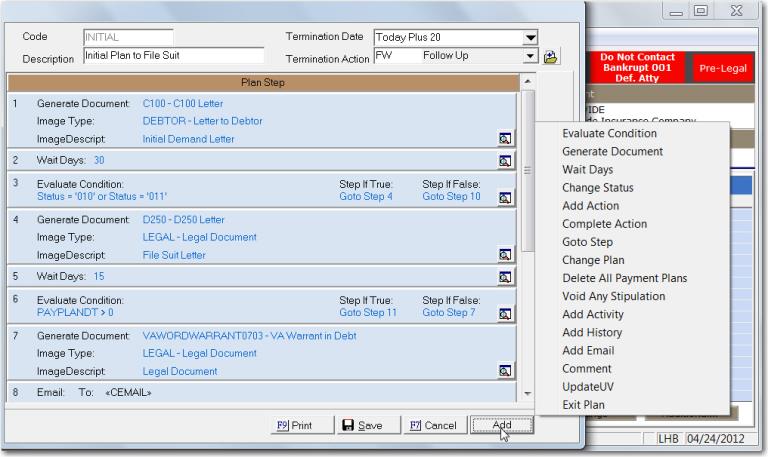Viewport: 768px width, 457px height.
Task: Open the Termination Action dropdown arrow
Action: [530, 57]
